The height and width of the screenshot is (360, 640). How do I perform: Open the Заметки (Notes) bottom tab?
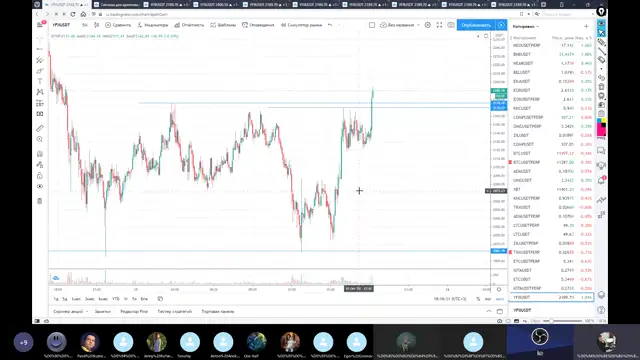click(x=102, y=311)
